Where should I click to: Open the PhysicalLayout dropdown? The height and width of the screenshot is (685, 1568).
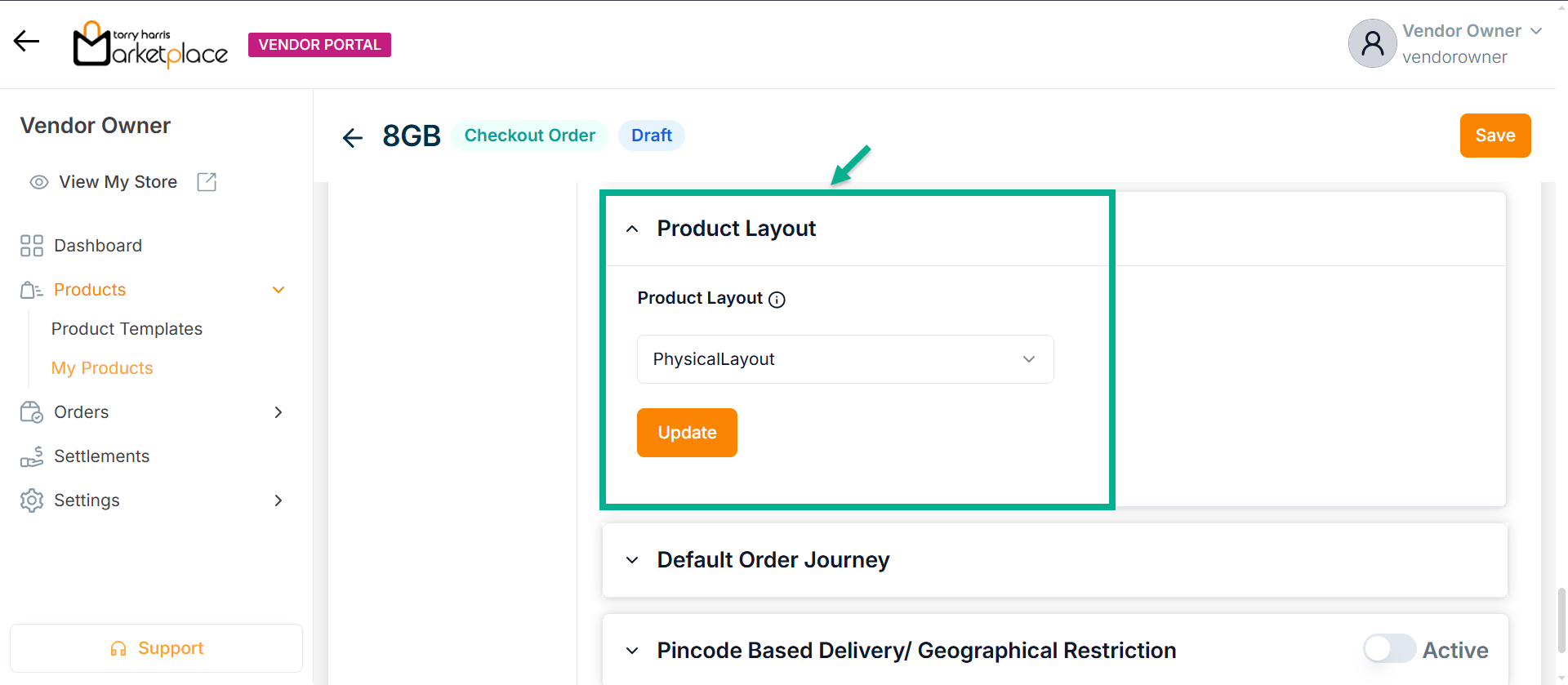[845, 359]
